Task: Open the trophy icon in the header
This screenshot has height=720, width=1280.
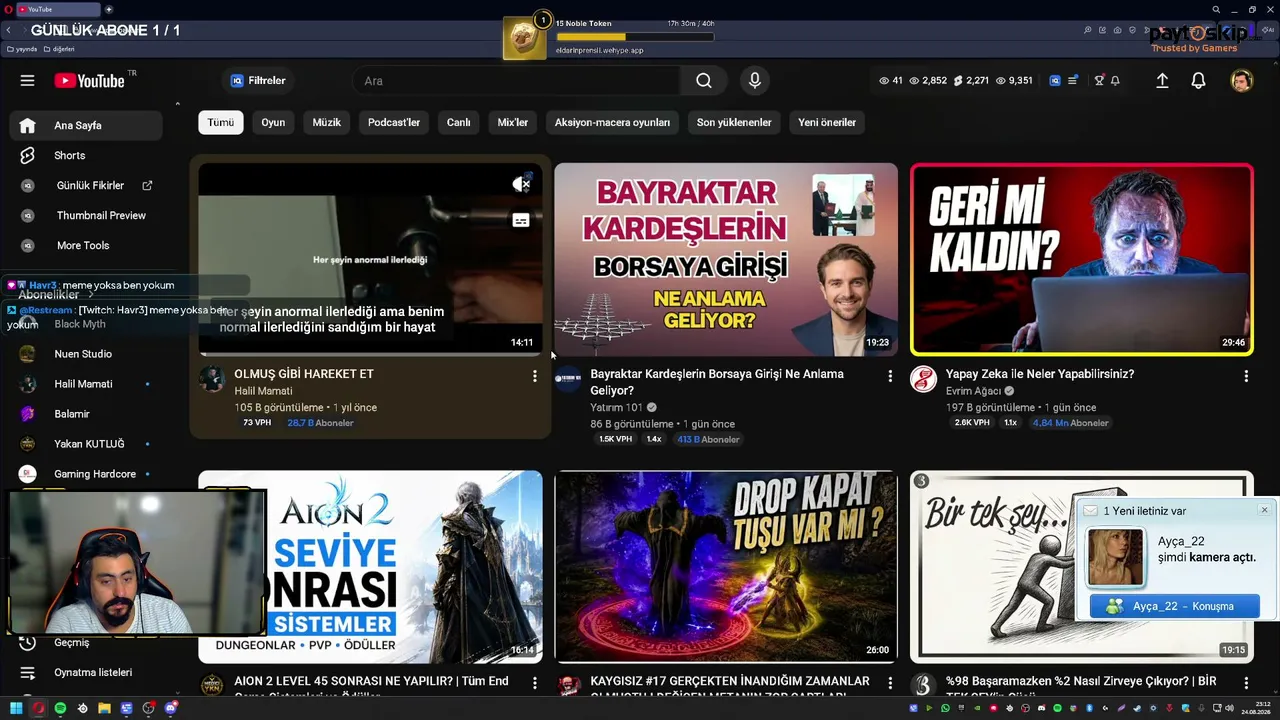Action: (1099, 81)
